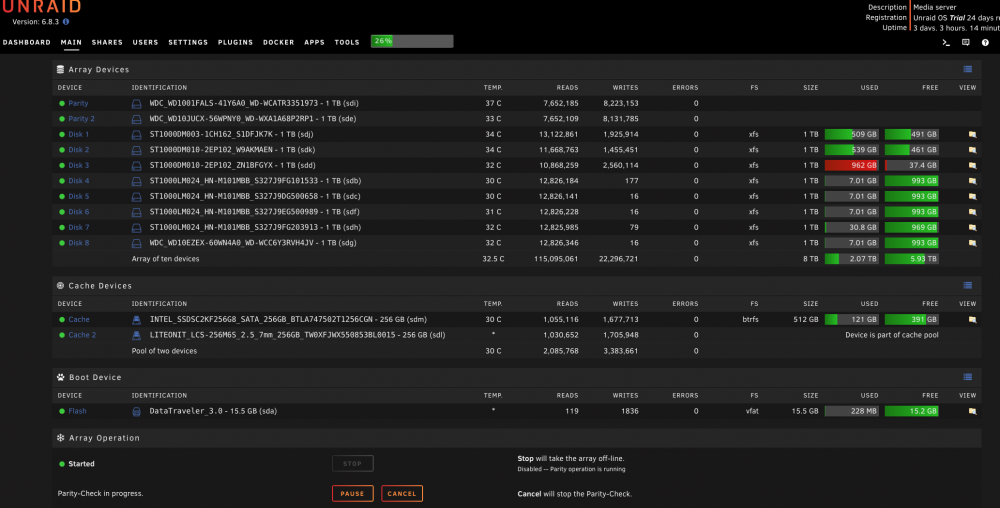Image resolution: width=1000 pixels, height=508 pixels.
Task: Click array total writes 22,296,721
Action: (619, 259)
